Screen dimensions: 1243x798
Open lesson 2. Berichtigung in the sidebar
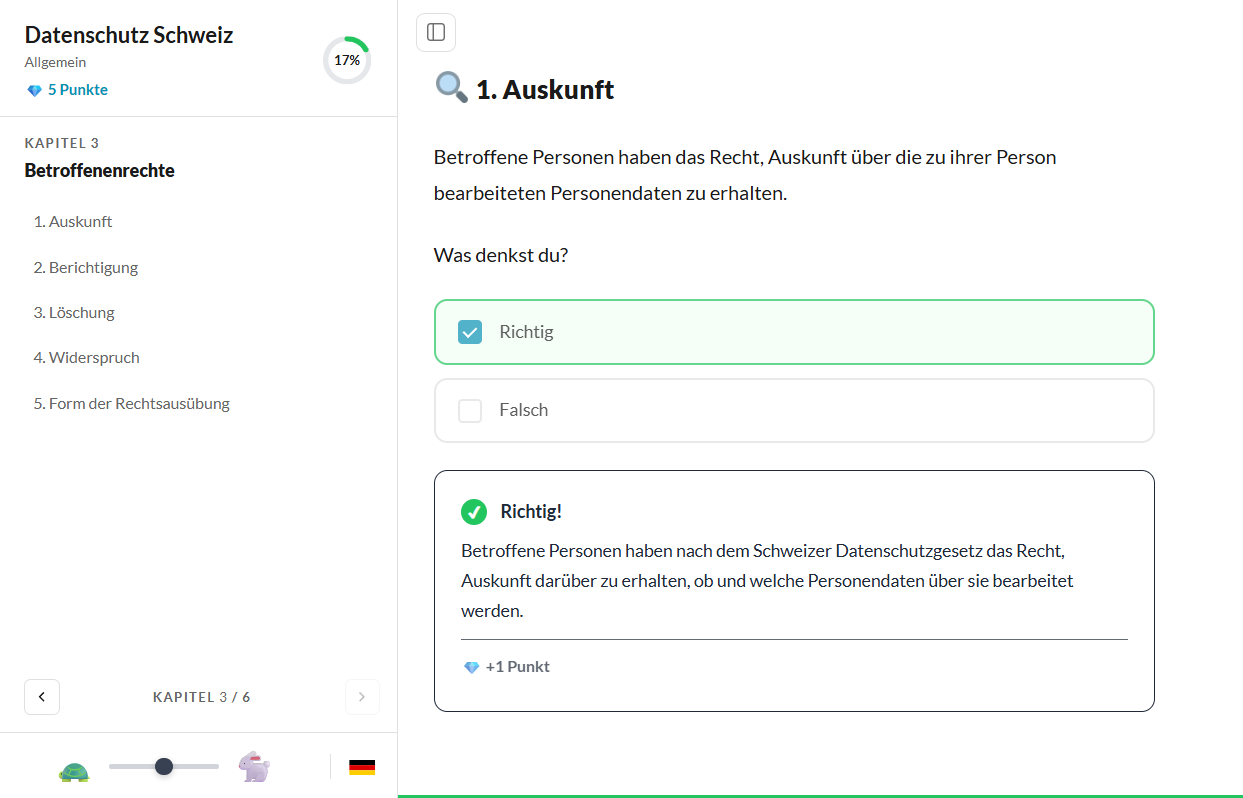pyautogui.click(x=86, y=267)
